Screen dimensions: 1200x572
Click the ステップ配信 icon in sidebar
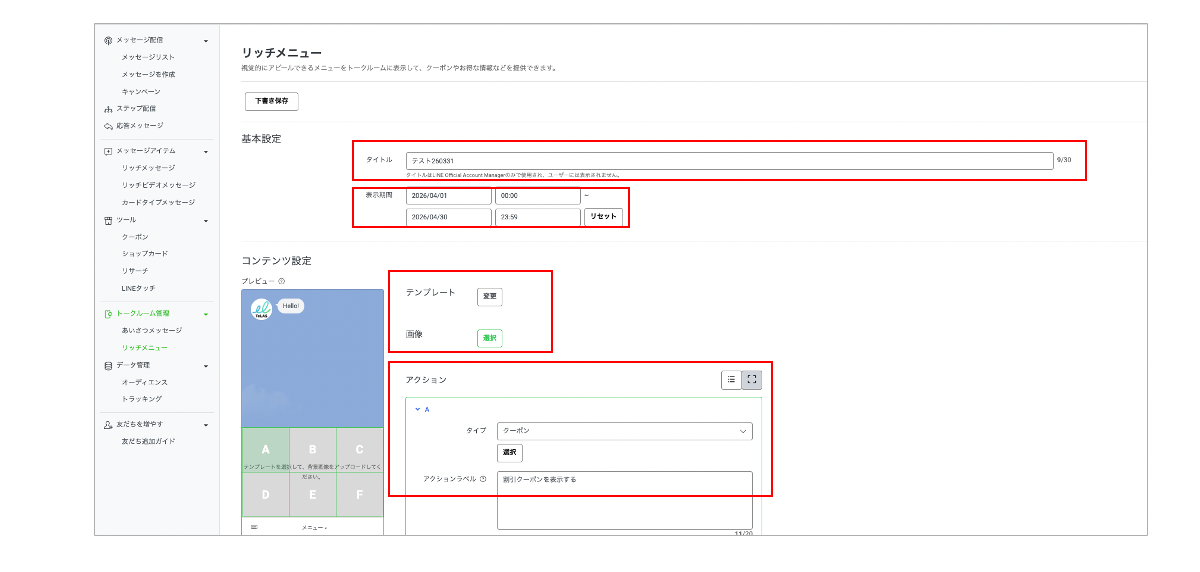coord(108,109)
